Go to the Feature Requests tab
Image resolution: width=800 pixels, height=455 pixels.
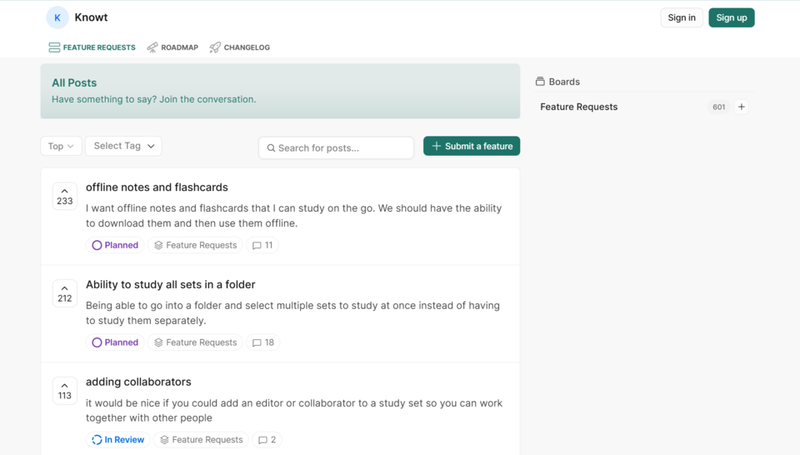(x=92, y=47)
